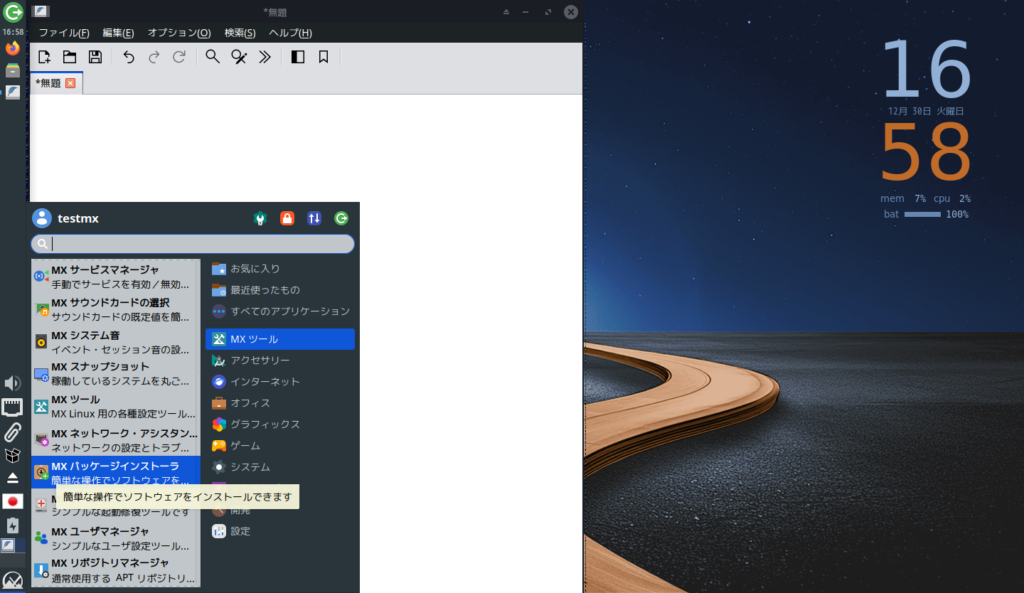Click the New Document toolbar icon
This screenshot has width=1024, height=593.
point(44,57)
